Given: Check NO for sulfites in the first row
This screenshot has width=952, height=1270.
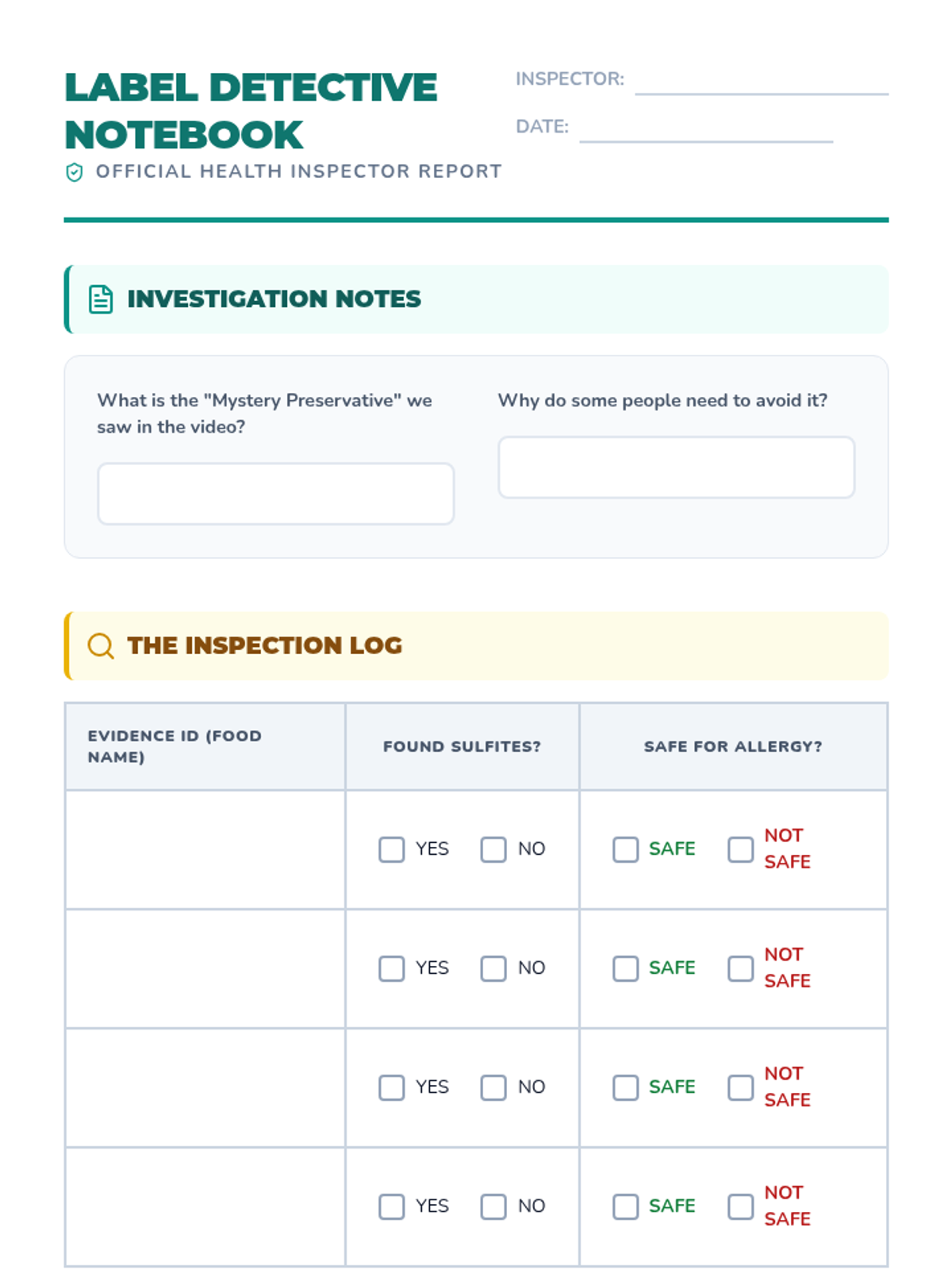Looking at the screenshot, I should pos(493,849).
